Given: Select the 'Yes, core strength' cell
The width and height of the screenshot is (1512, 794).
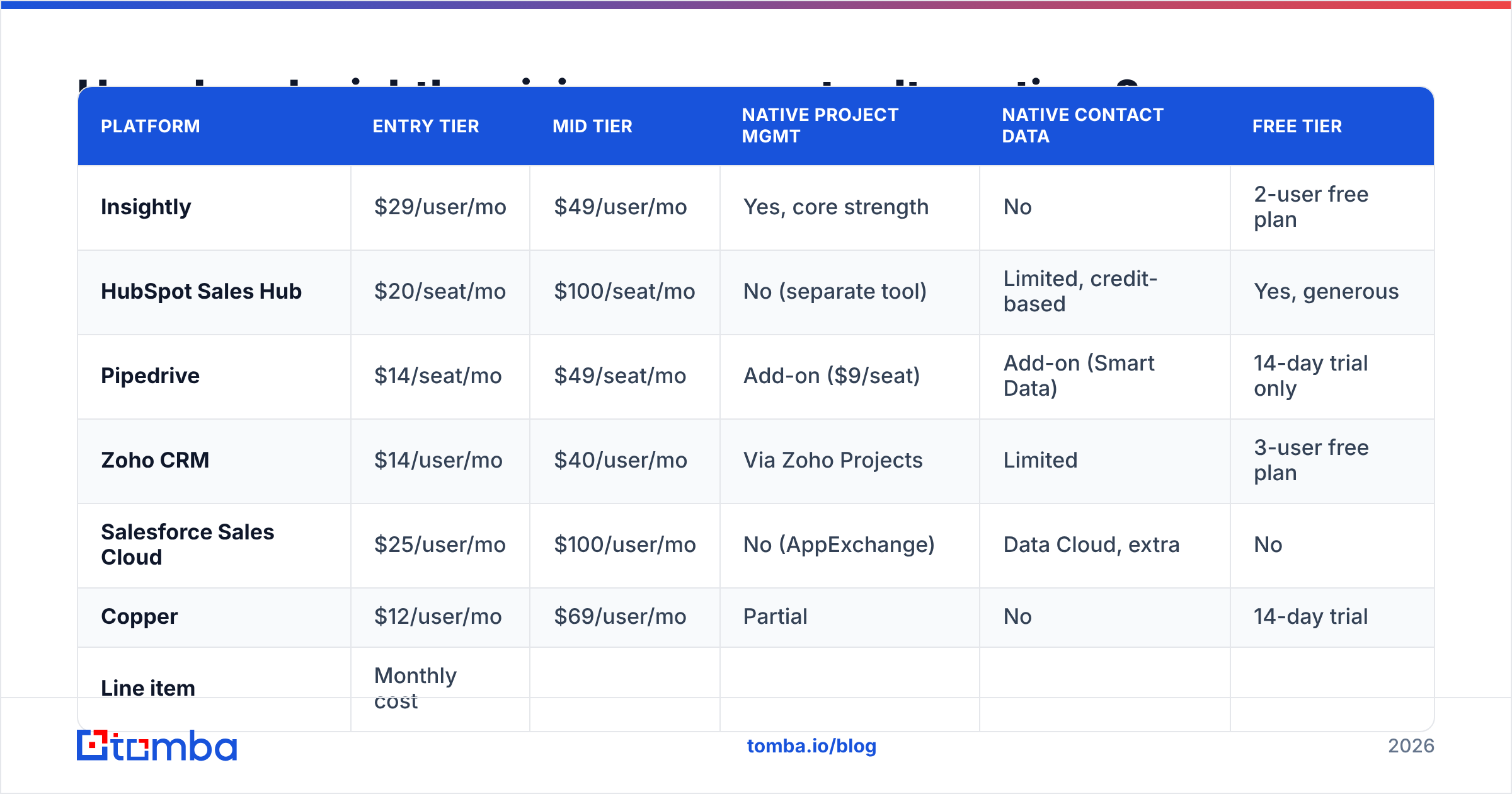Looking at the screenshot, I should pyautogui.click(x=836, y=207).
